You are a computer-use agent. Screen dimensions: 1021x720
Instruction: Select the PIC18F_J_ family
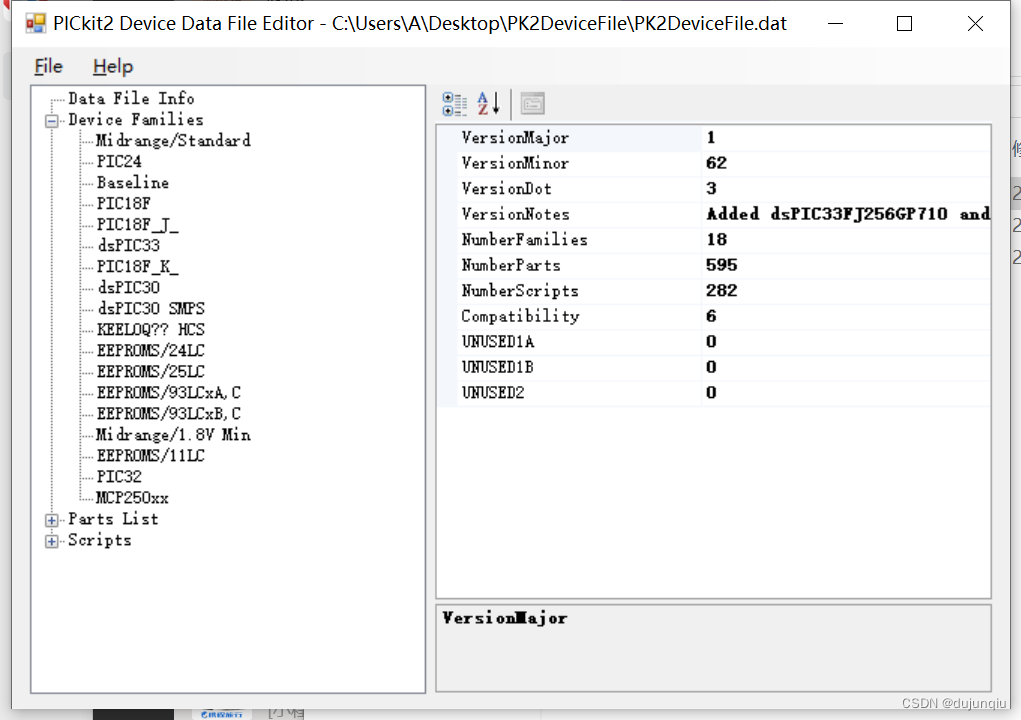pyautogui.click(x=137, y=225)
